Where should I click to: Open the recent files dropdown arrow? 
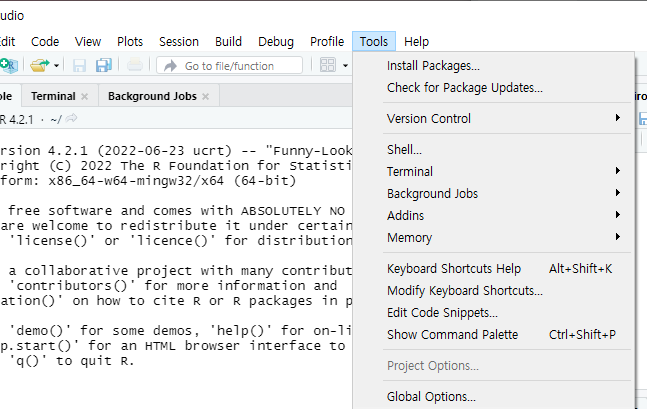point(56,66)
